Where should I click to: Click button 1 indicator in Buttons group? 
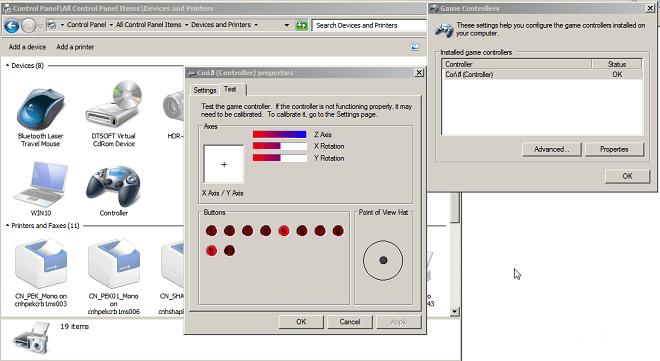pos(211,231)
